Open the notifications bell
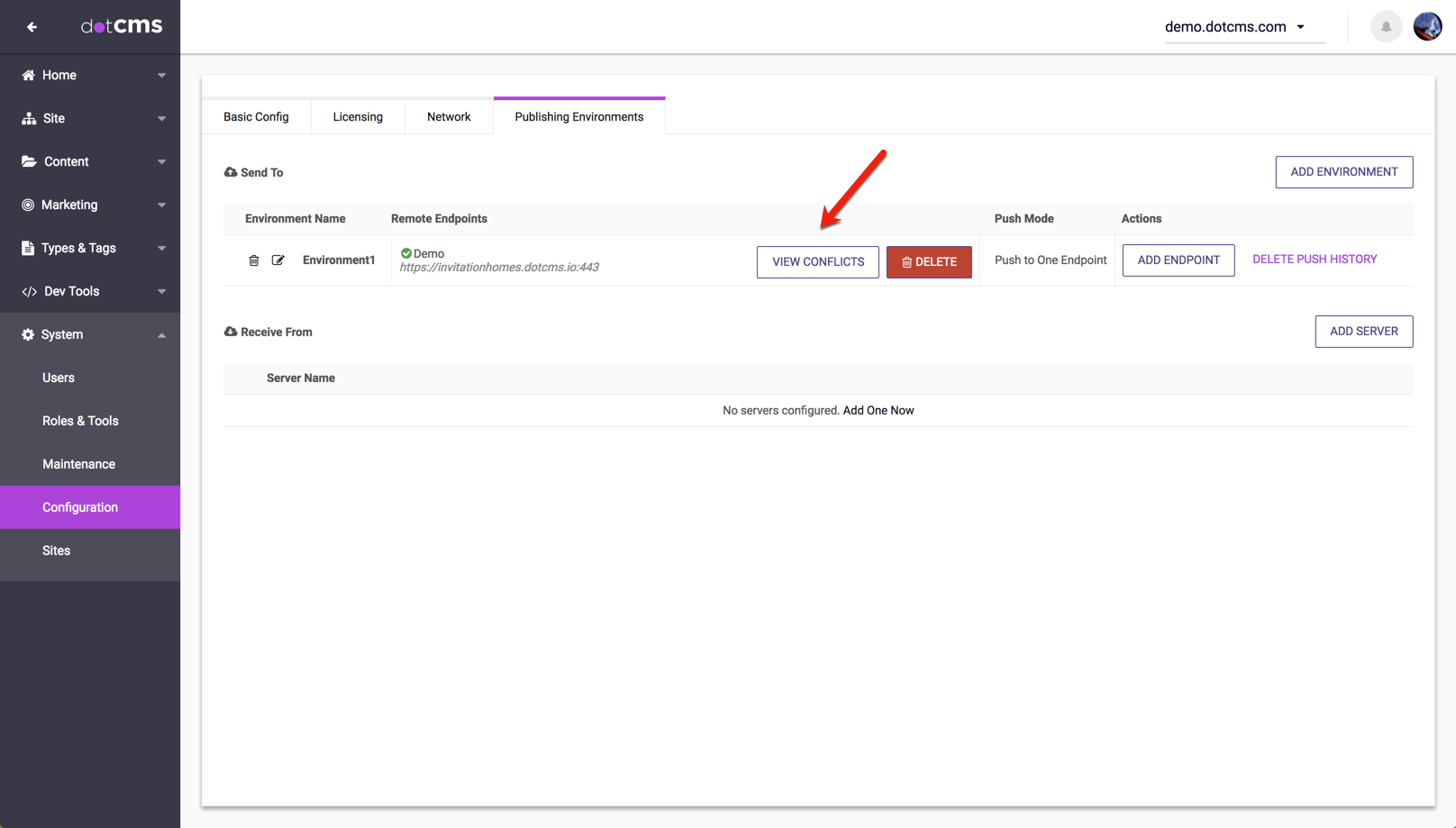Image resolution: width=1456 pixels, height=828 pixels. (1386, 27)
